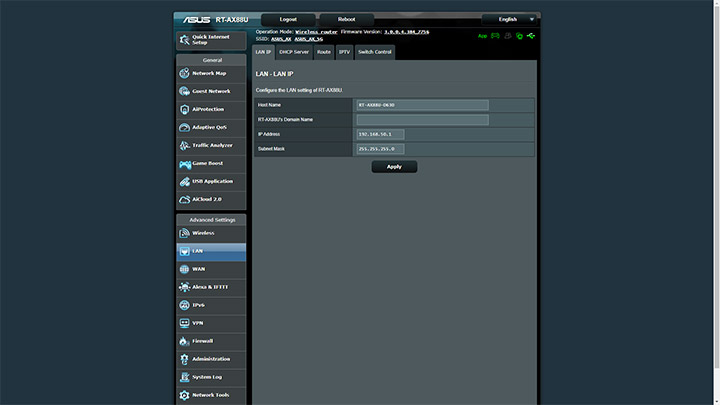
Task: Click the Firewall flame icon
Action: 185,341
